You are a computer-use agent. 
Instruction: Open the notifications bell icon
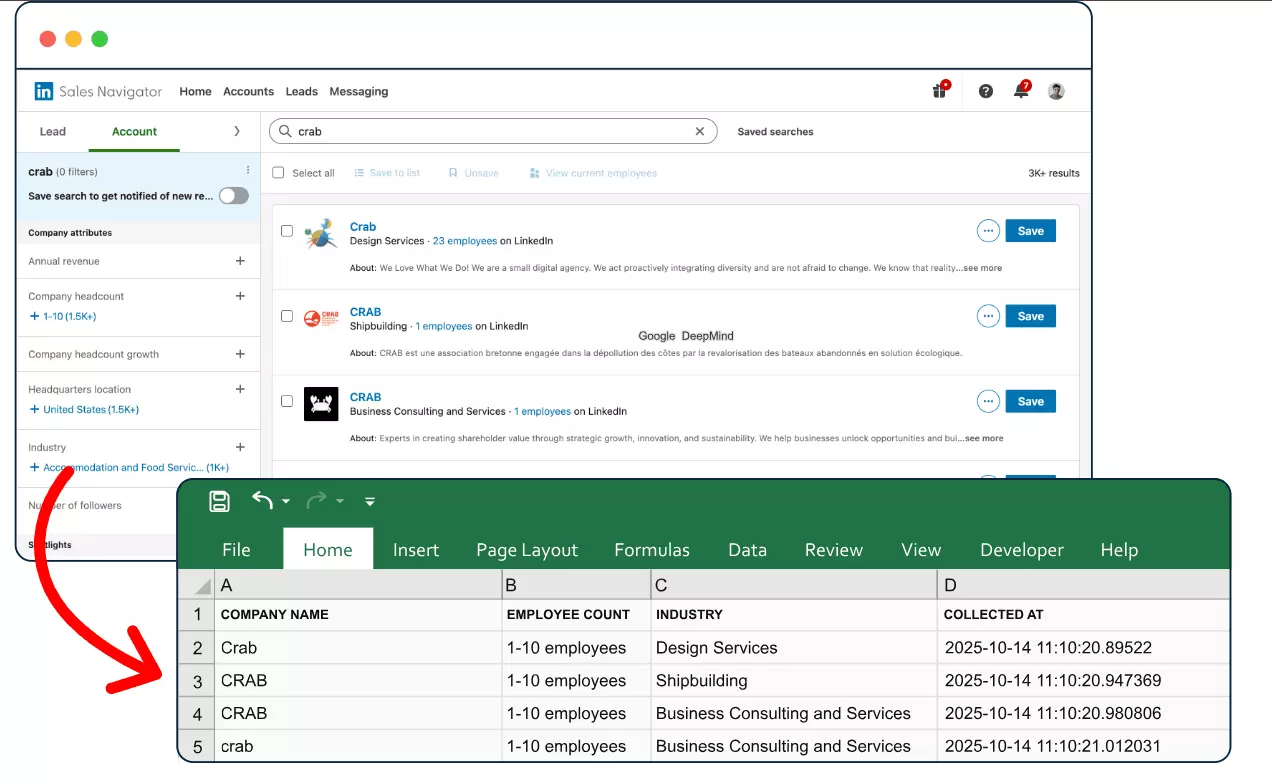(x=1021, y=91)
